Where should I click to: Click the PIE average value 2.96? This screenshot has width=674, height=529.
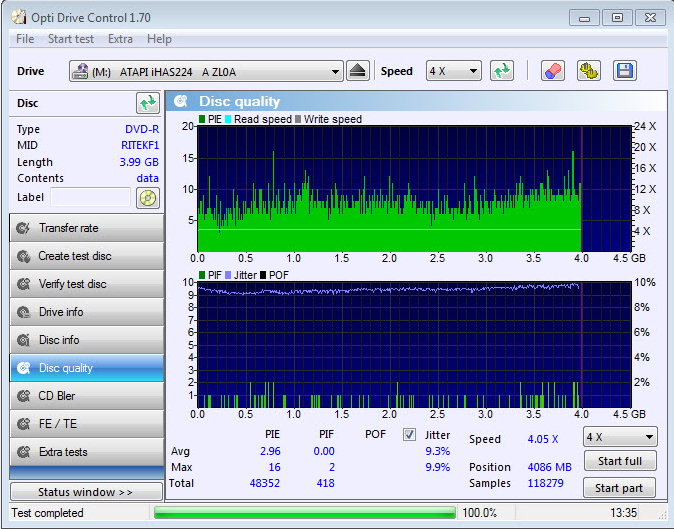[270, 451]
